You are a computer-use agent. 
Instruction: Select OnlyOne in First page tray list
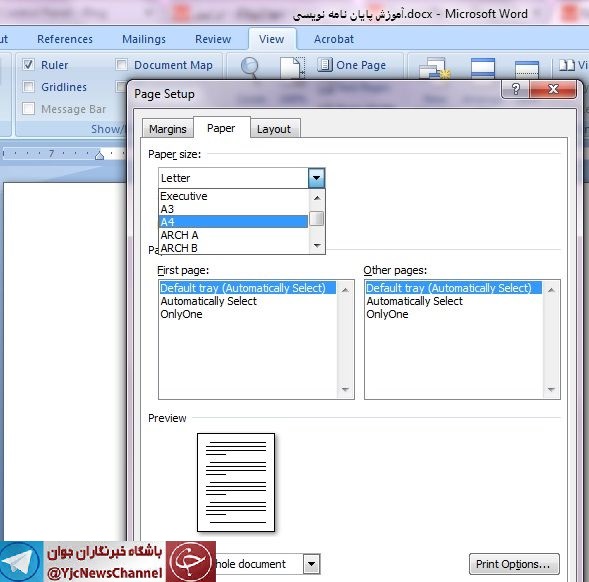point(181,314)
